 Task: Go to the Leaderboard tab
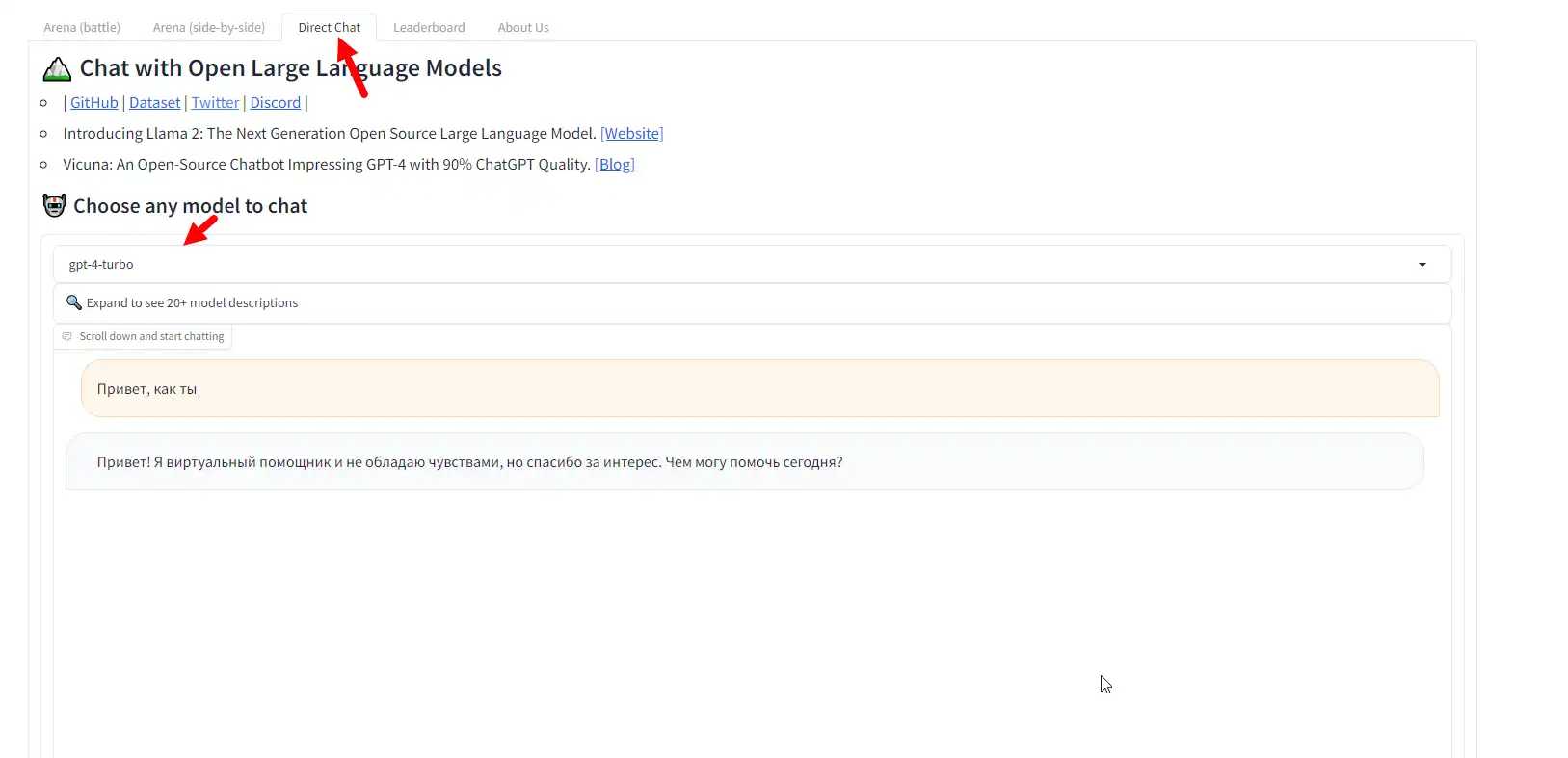(429, 27)
